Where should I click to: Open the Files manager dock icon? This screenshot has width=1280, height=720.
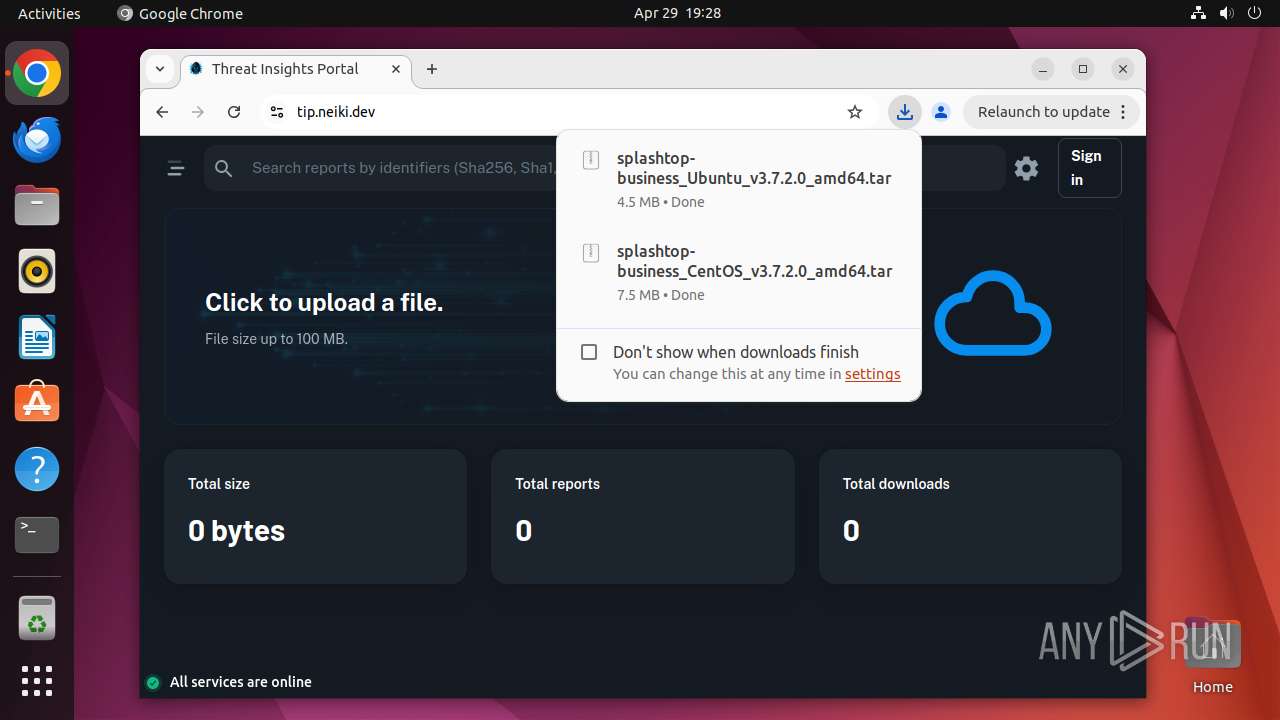[37, 205]
